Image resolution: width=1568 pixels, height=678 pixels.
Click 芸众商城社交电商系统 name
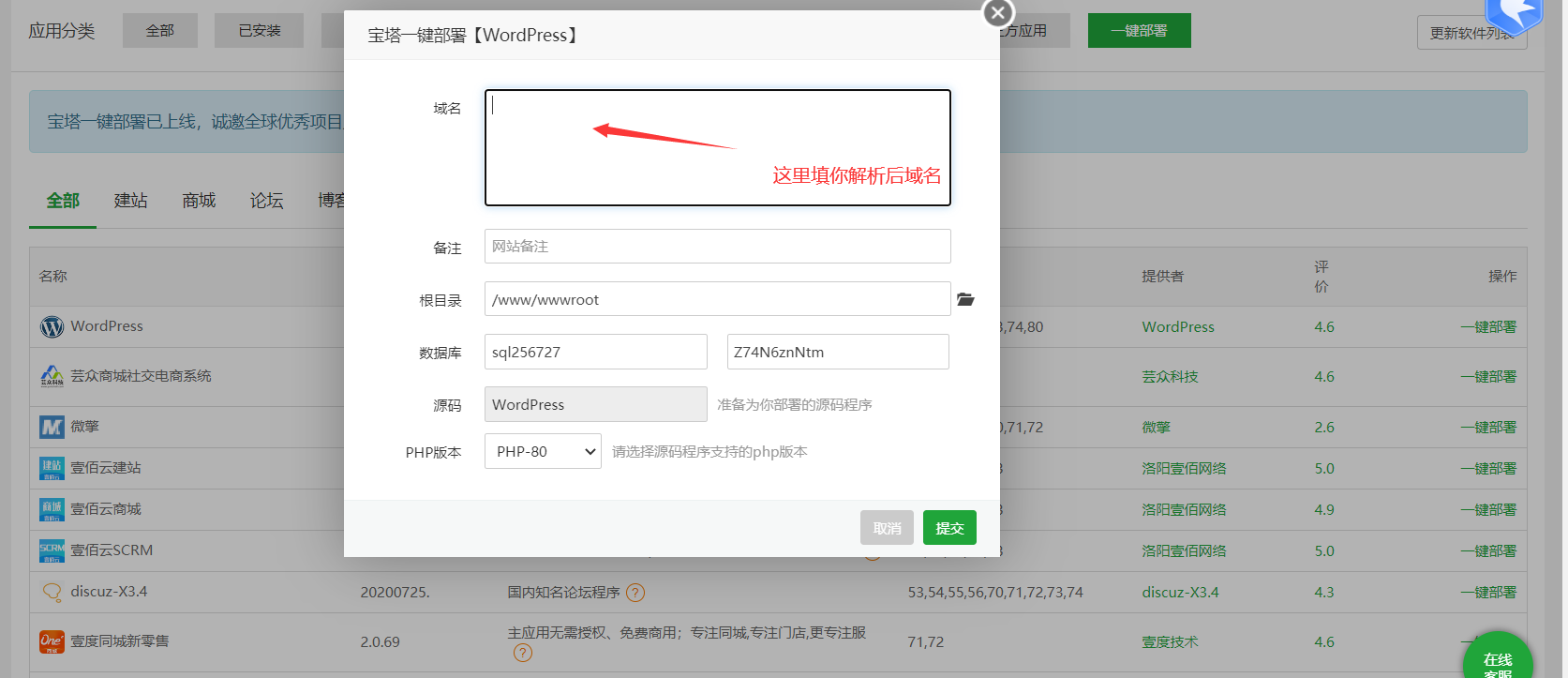coord(141,376)
